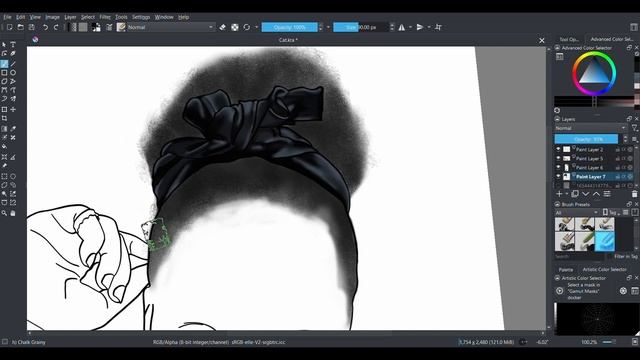Select the Text tool
Image resolution: width=640 pixels, height=360 pixels.
(x=13, y=44)
